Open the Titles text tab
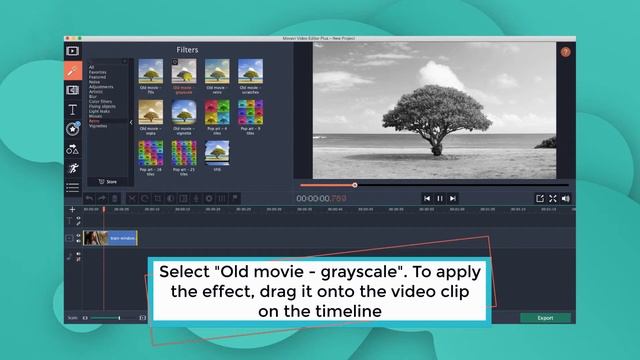This screenshot has height=360, width=640. 73,109
